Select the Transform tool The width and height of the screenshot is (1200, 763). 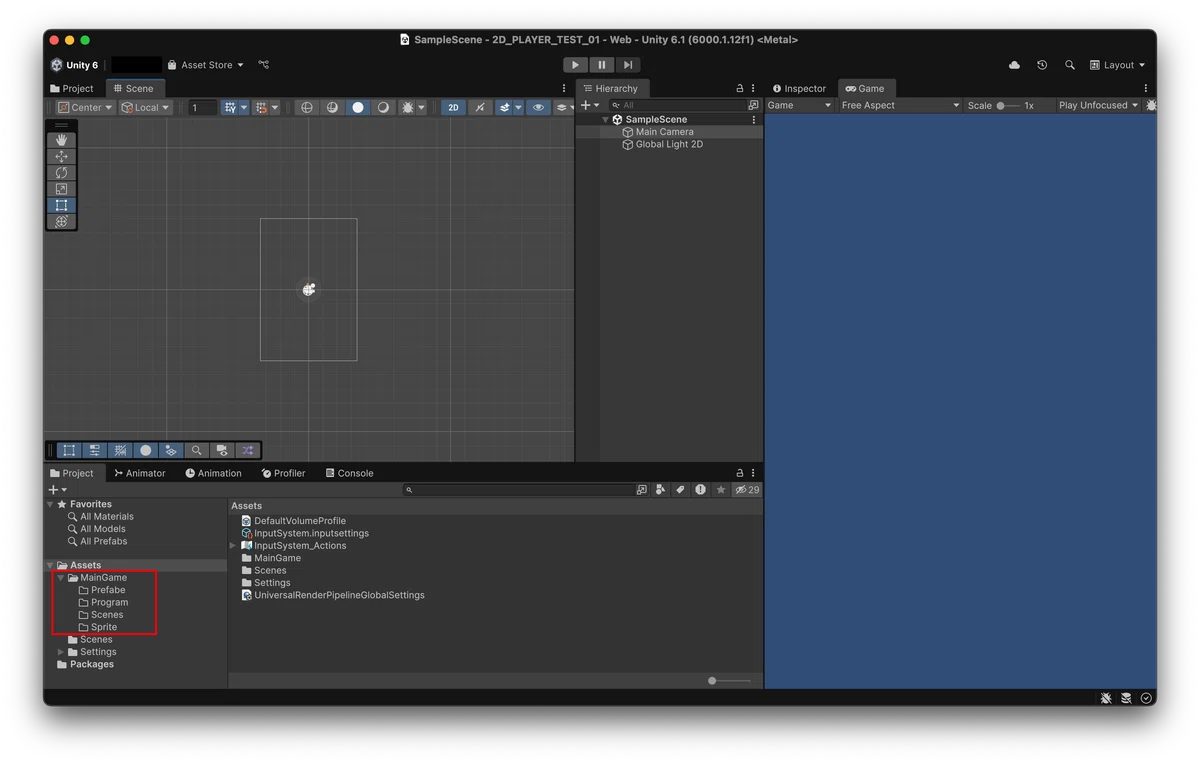[61, 221]
